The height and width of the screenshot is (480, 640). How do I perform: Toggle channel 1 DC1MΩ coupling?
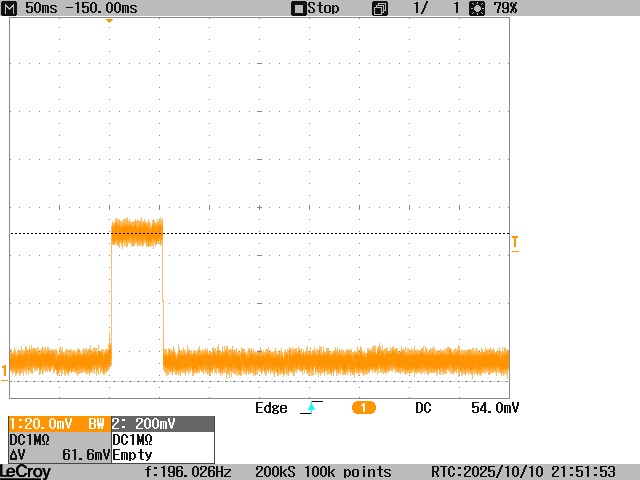[x=30, y=439]
